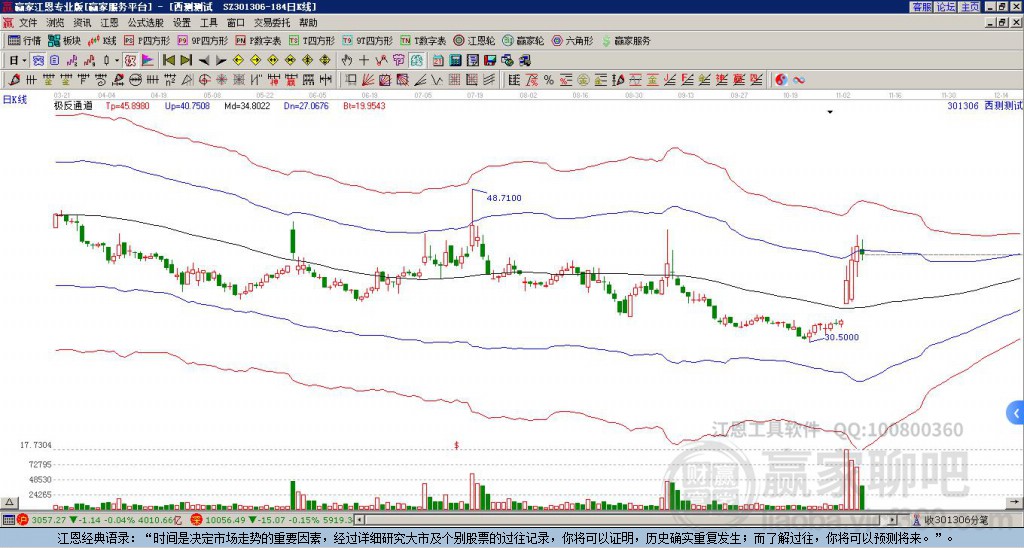Image resolution: width=1024 pixels, height=548 pixels.
Task: Click the 301306 西测测试 stock label
Action: [985, 105]
